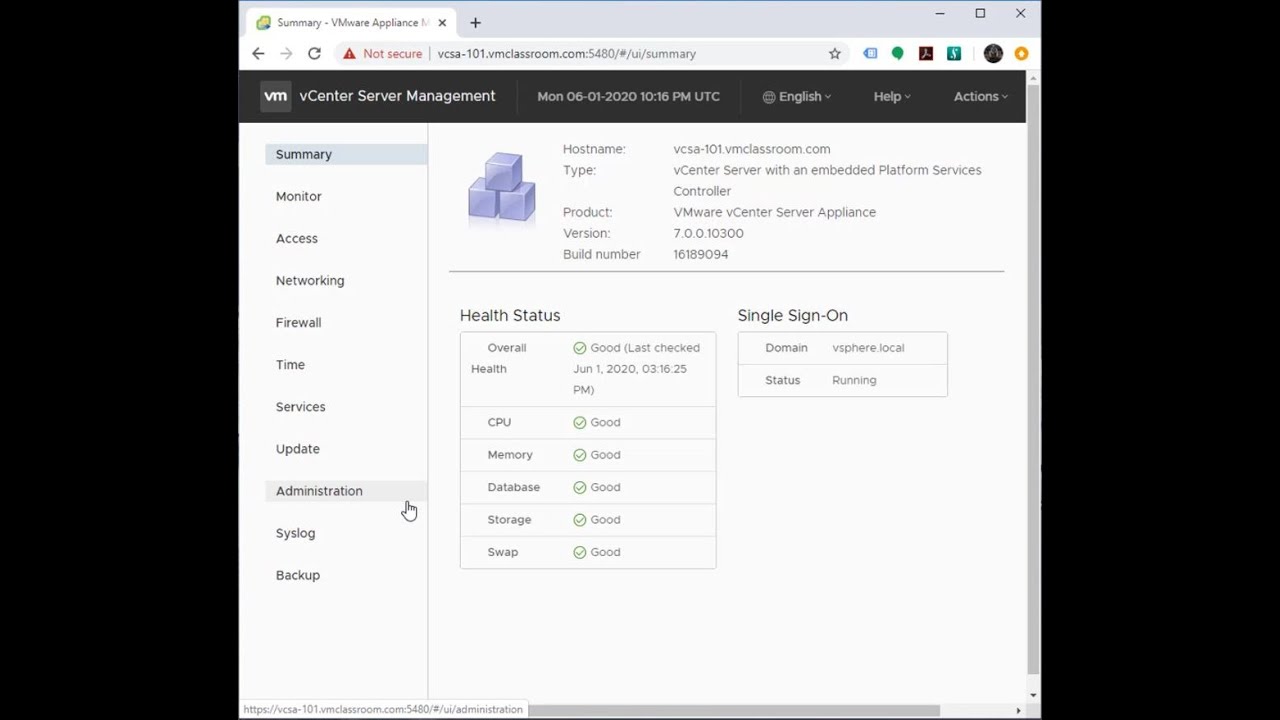Image resolution: width=1280 pixels, height=720 pixels.
Task: Click the Database green check icon
Action: (x=580, y=487)
